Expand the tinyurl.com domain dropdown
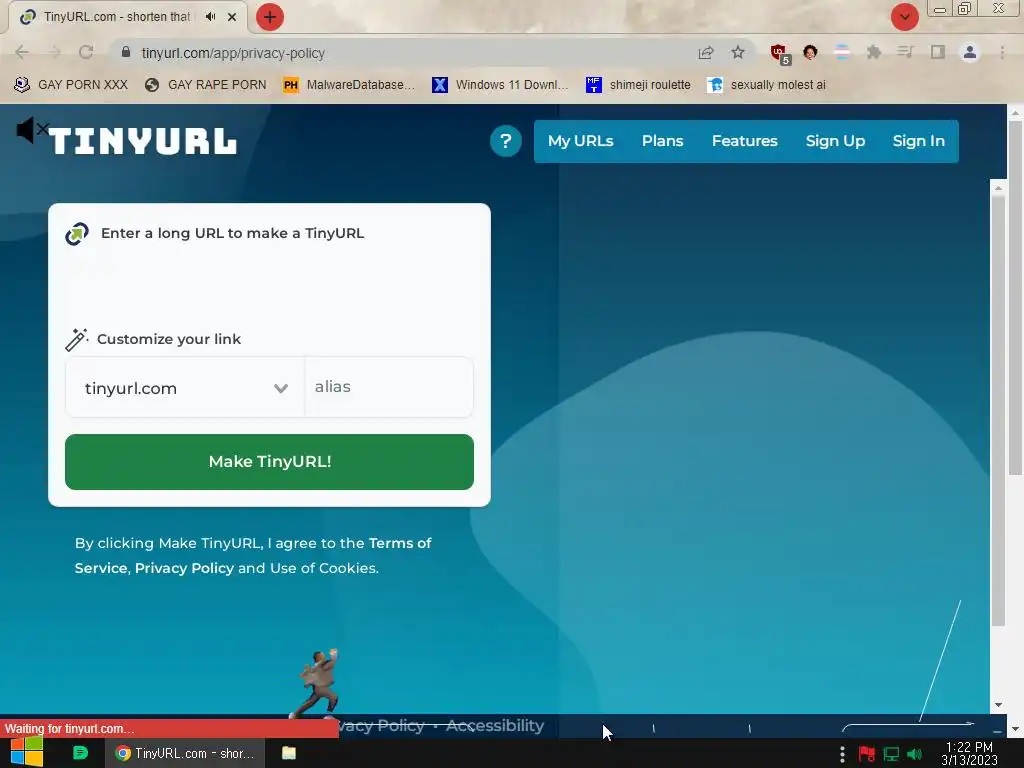Viewport: 1024px width, 768px height. (x=185, y=387)
